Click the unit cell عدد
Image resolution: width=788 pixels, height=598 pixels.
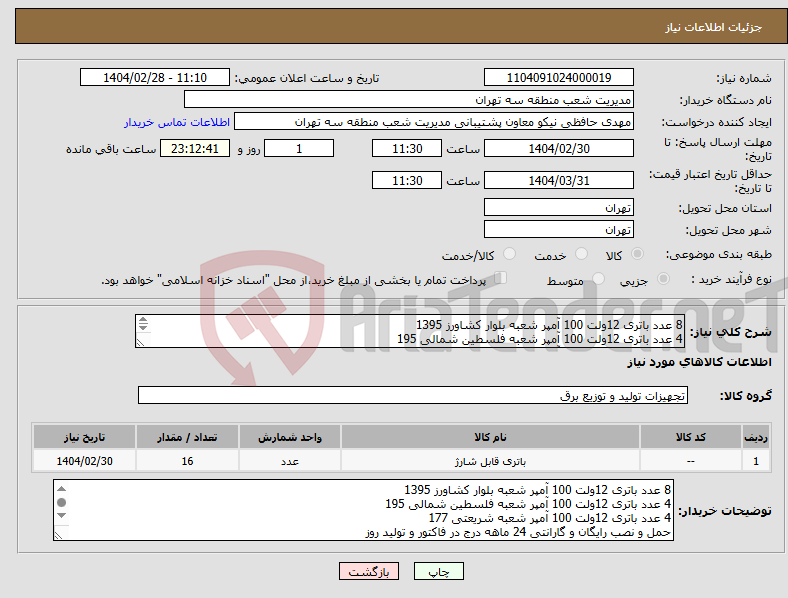pyautogui.click(x=290, y=461)
